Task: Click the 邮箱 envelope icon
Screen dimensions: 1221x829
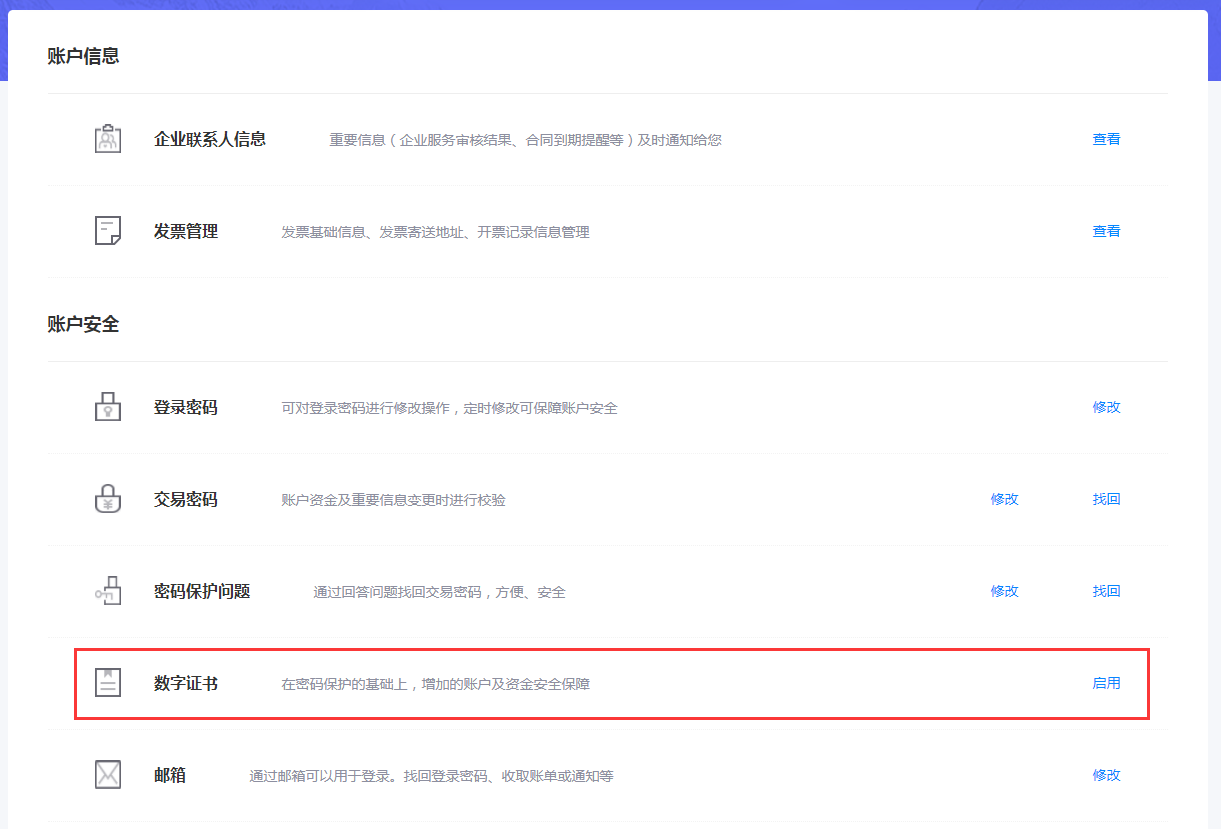Action: click(x=108, y=774)
